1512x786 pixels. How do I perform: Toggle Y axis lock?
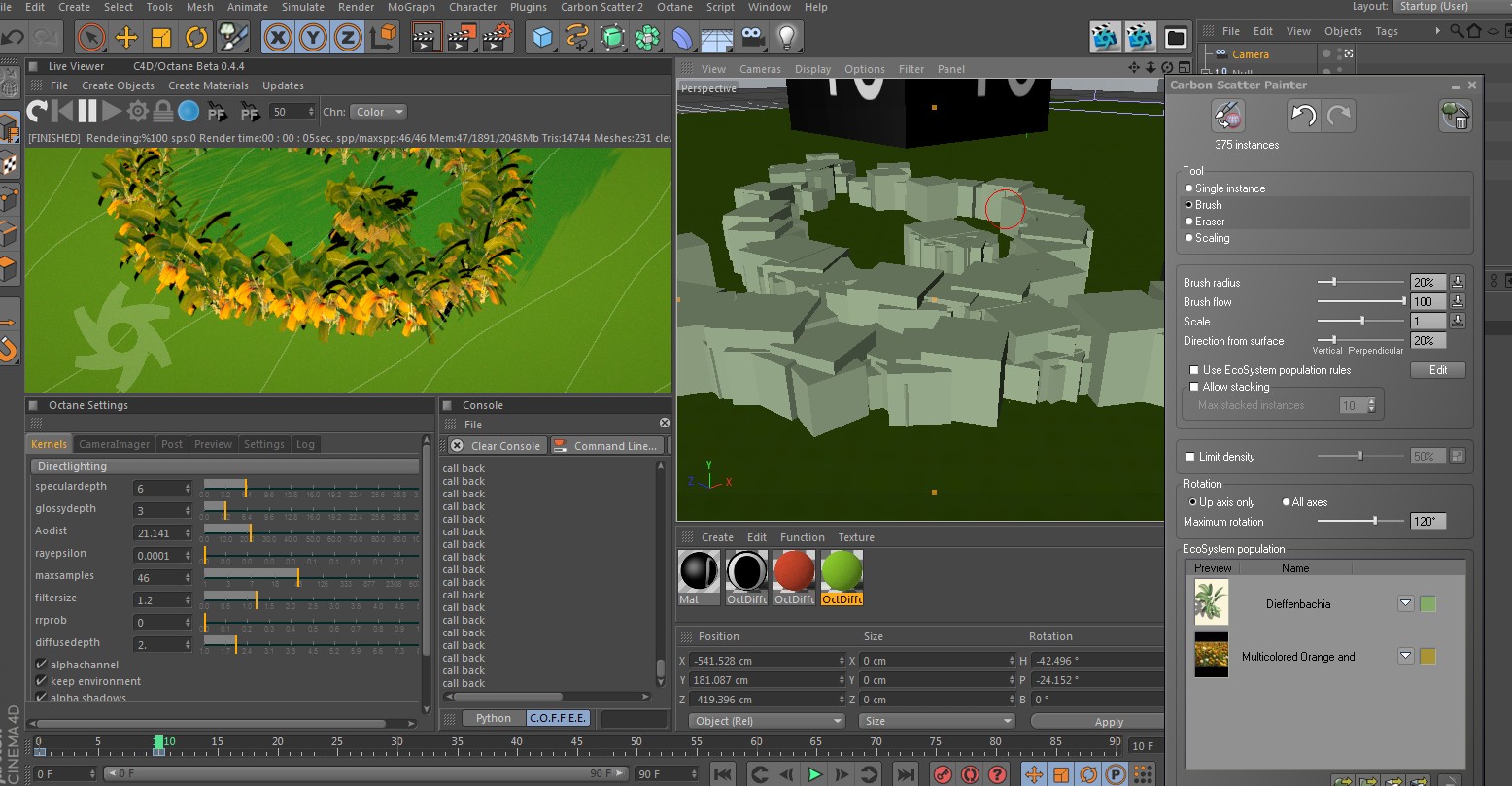pyautogui.click(x=313, y=38)
